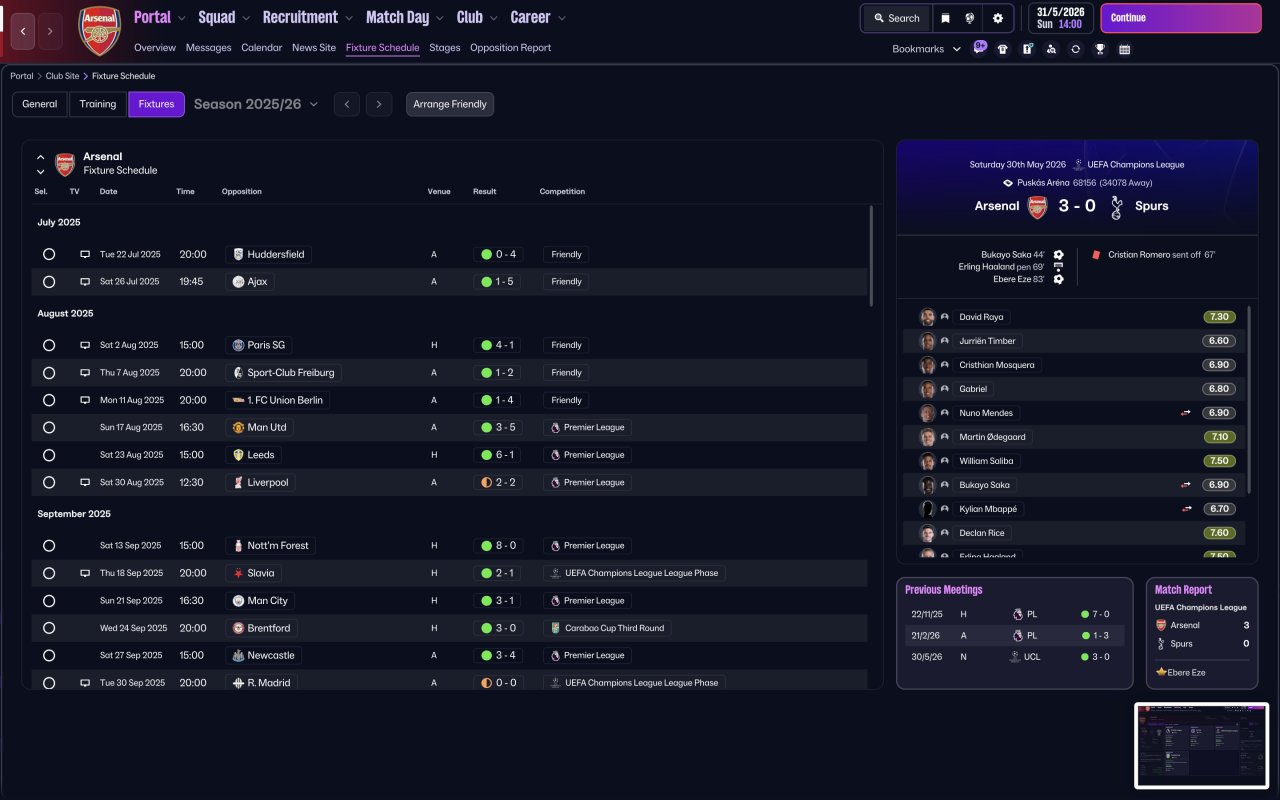The width and height of the screenshot is (1280, 800).
Task: Select the Man City fixture radio button
Action: pyautogui.click(x=49, y=601)
